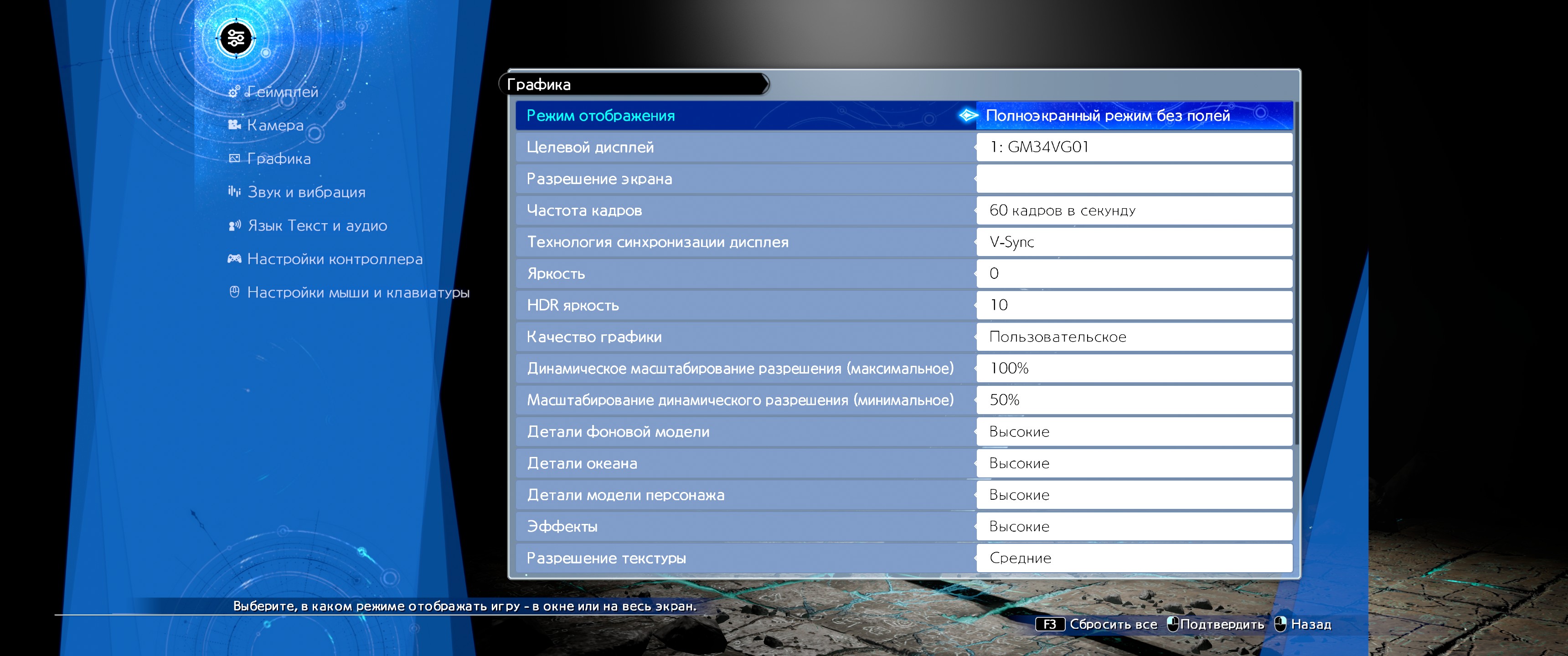Adjust the HDR яркость value 10
1568x656 pixels.
1134,306
